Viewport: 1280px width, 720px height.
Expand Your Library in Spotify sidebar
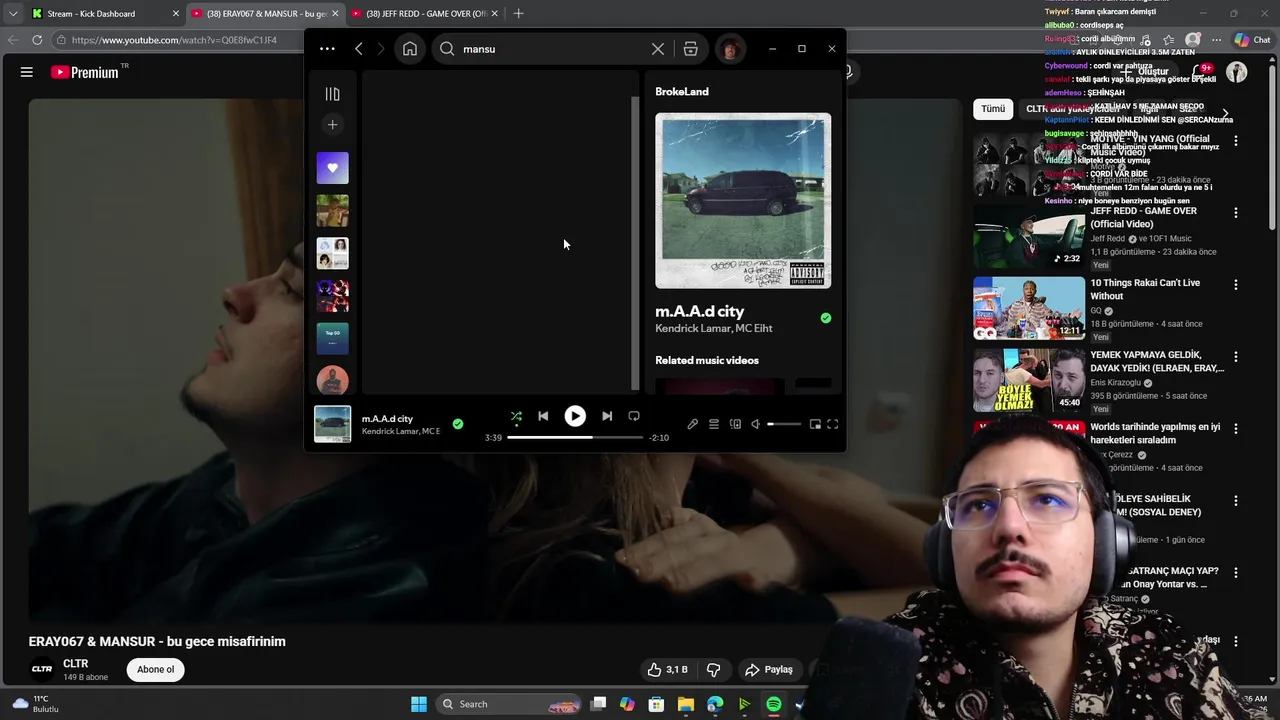tap(333, 94)
